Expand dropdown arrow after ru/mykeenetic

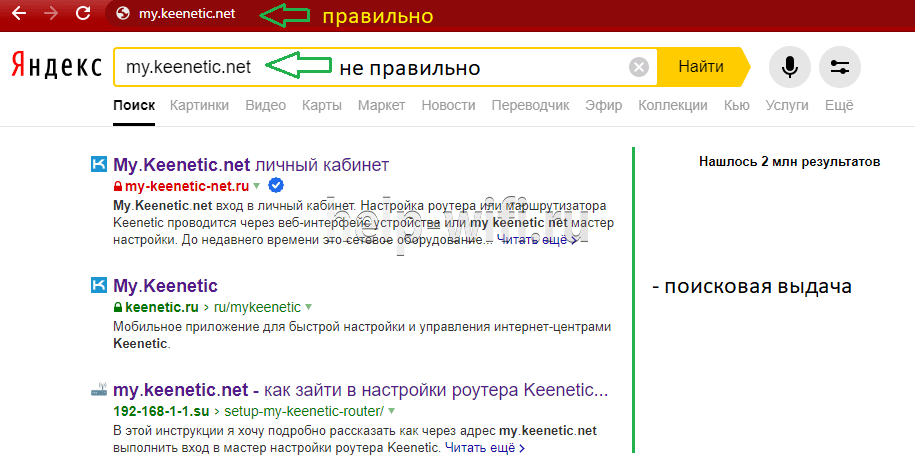308,307
